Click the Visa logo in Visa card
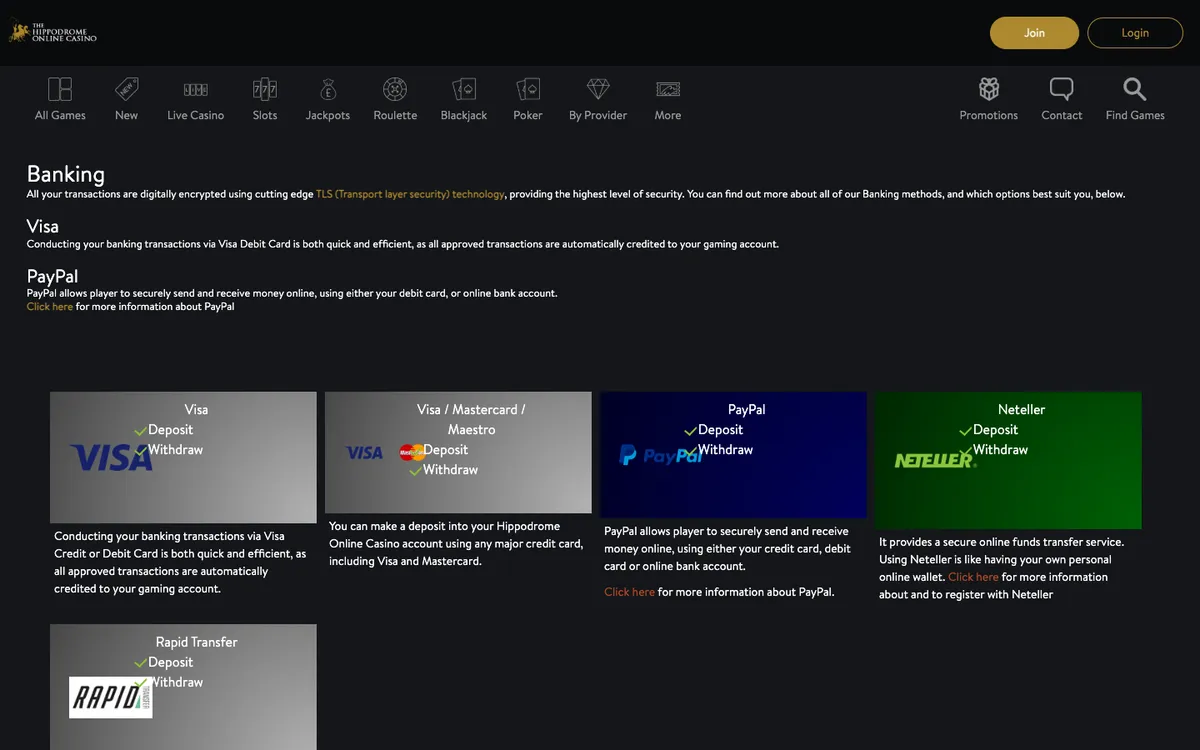The image size is (1200, 750). coord(112,457)
